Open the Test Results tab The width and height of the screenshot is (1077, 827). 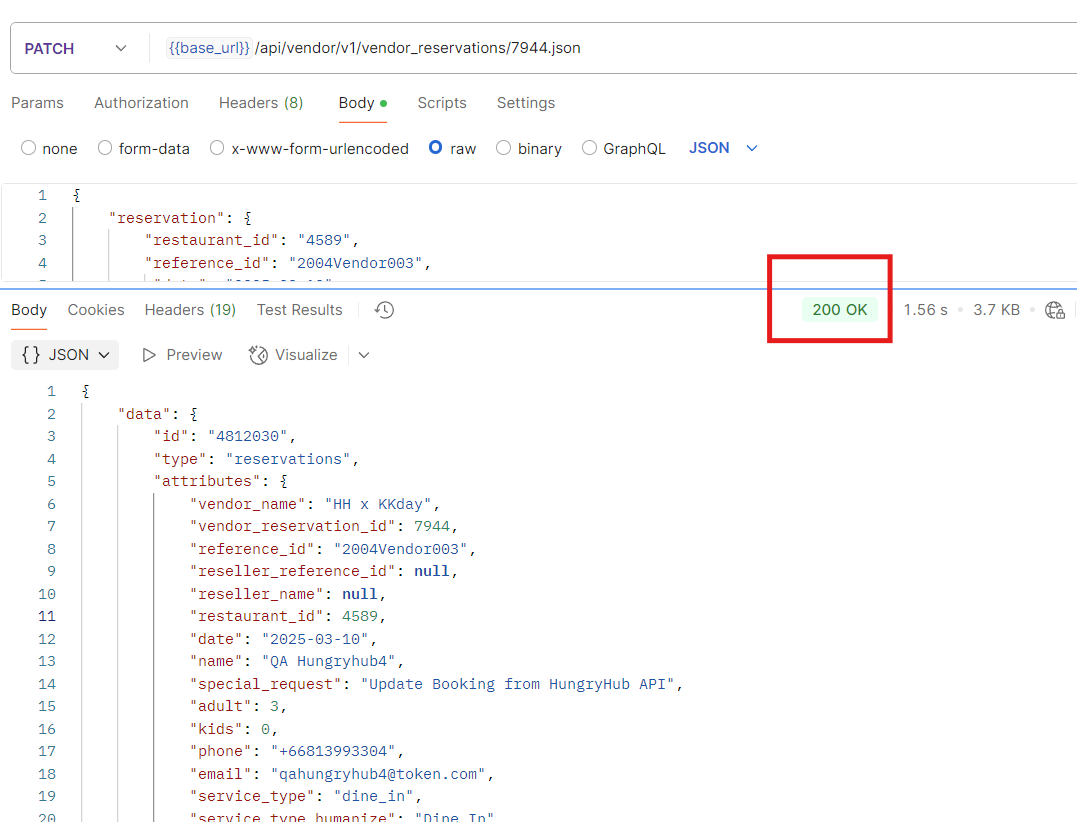299,310
